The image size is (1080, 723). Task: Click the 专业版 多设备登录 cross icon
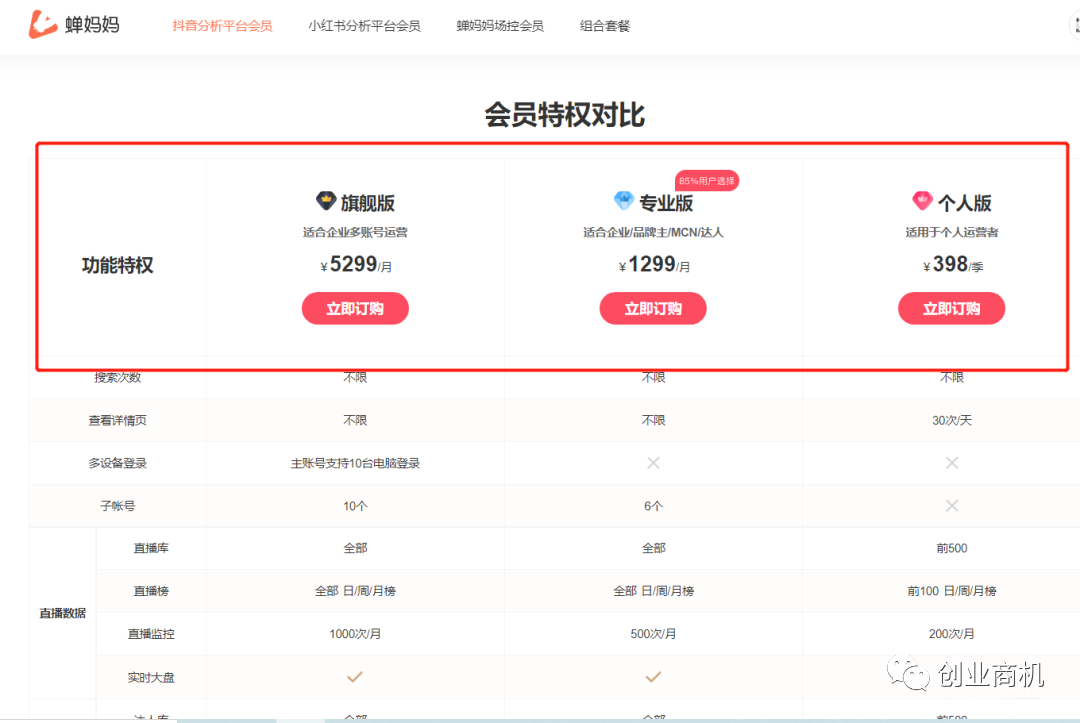[653, 463]
